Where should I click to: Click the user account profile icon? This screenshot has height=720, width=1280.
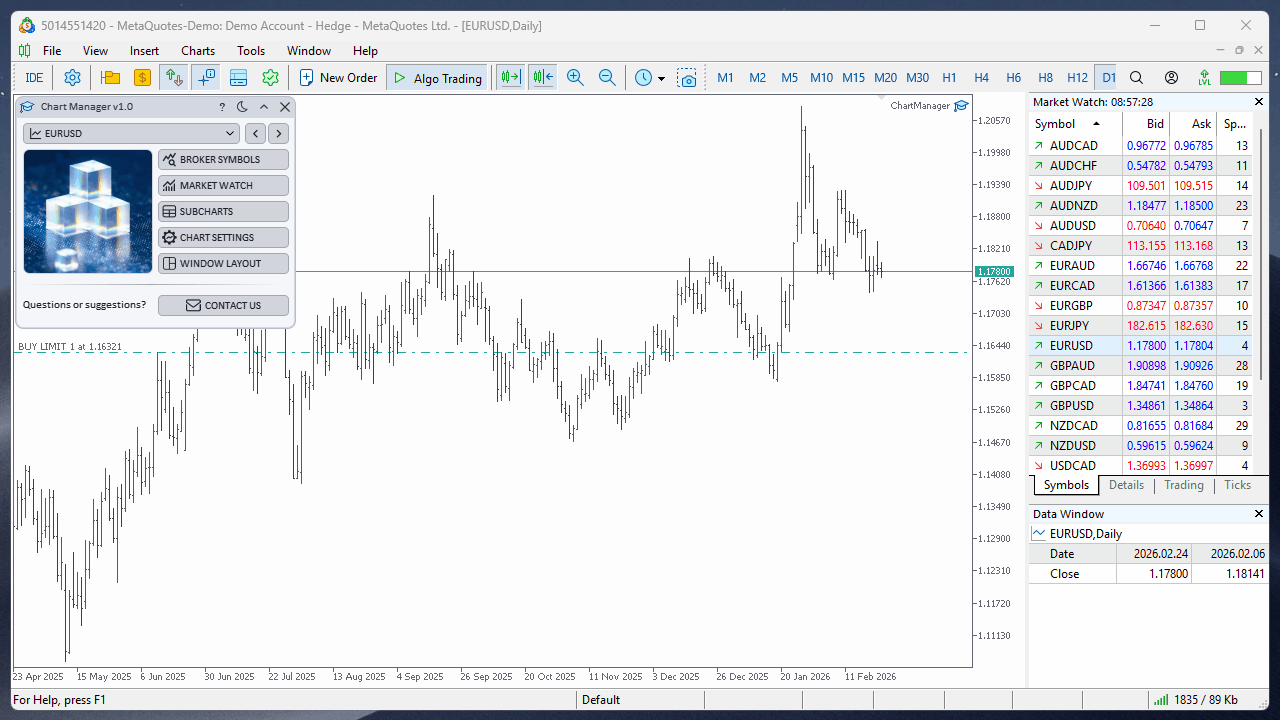[x=1170, y=77]
